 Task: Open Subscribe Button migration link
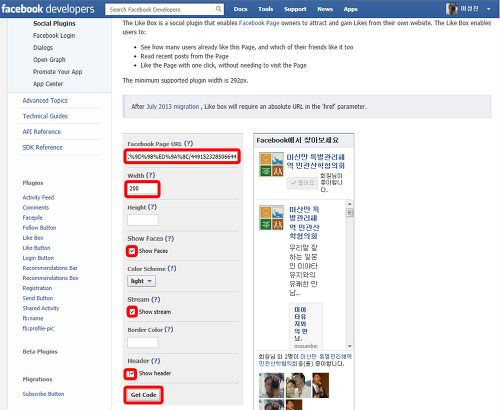[43, 394]
